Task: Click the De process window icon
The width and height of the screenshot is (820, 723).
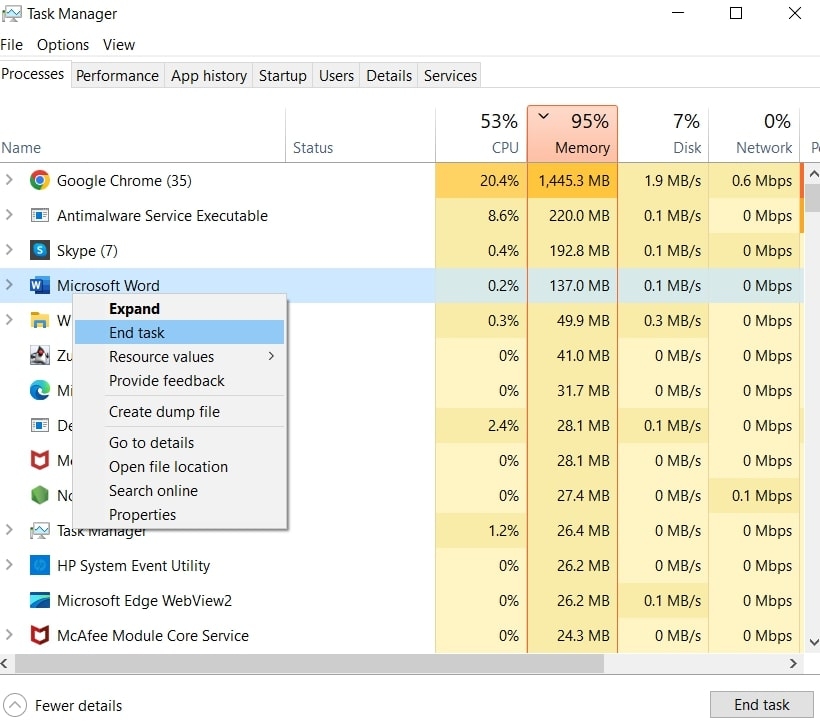Action: (x=40, y=426)
